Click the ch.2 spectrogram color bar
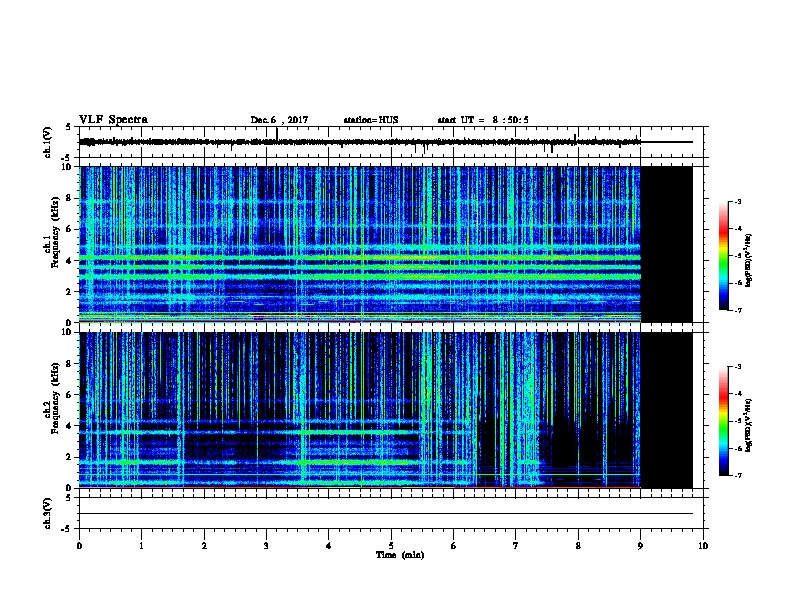Screen dimensions: 792x612 tap(723, 421)
